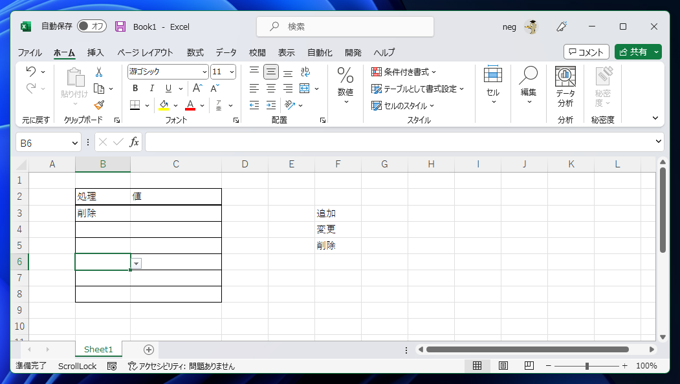The width and height of the screenshot is (680, 384).
Task: Click the Data Analysis button
Action: [x=565, y=87]
